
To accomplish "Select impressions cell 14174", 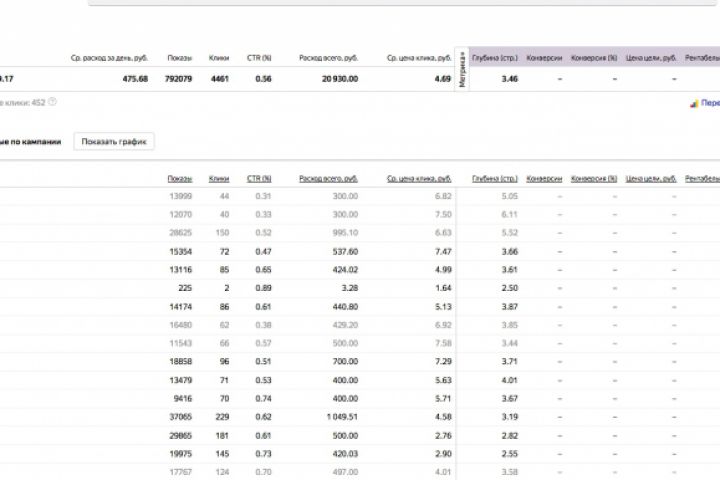I will click(180, 307).
